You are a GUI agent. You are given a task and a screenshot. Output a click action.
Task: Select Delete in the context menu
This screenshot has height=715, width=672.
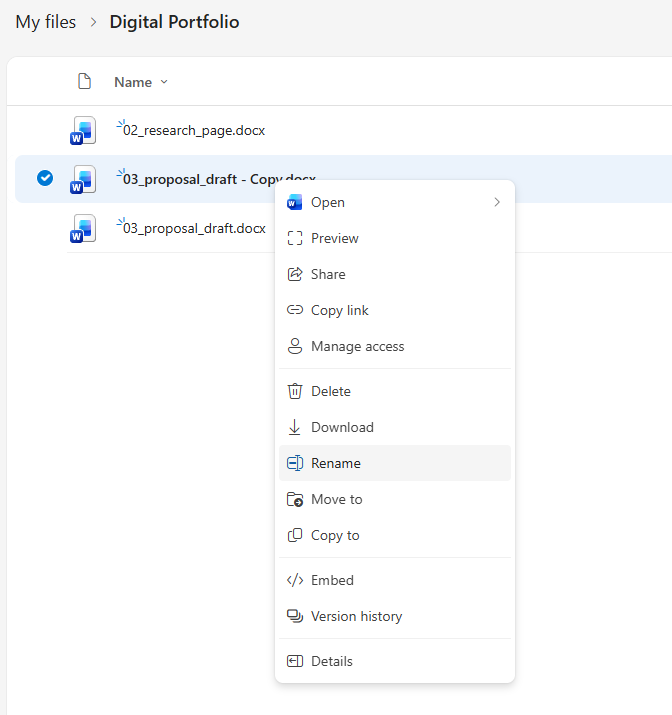coord(395,391)
